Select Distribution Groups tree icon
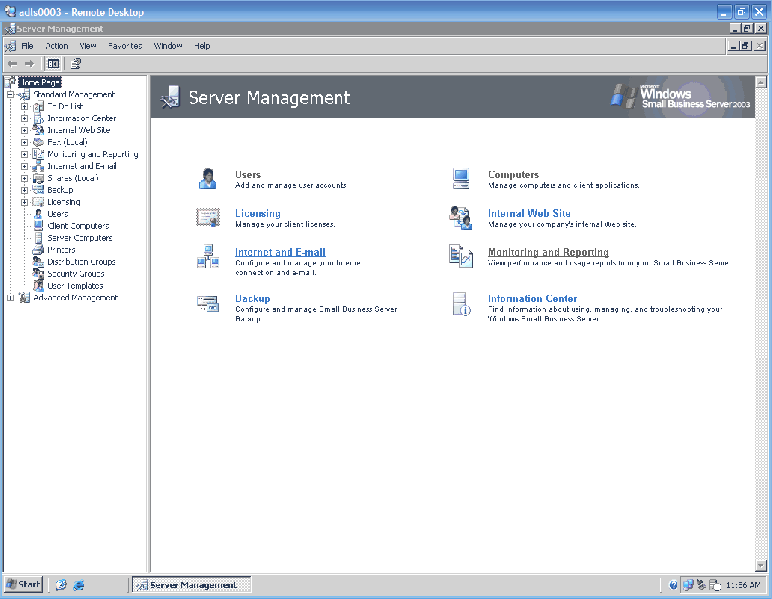Screen dimensions: 772x599 click(x=38, y=262)
